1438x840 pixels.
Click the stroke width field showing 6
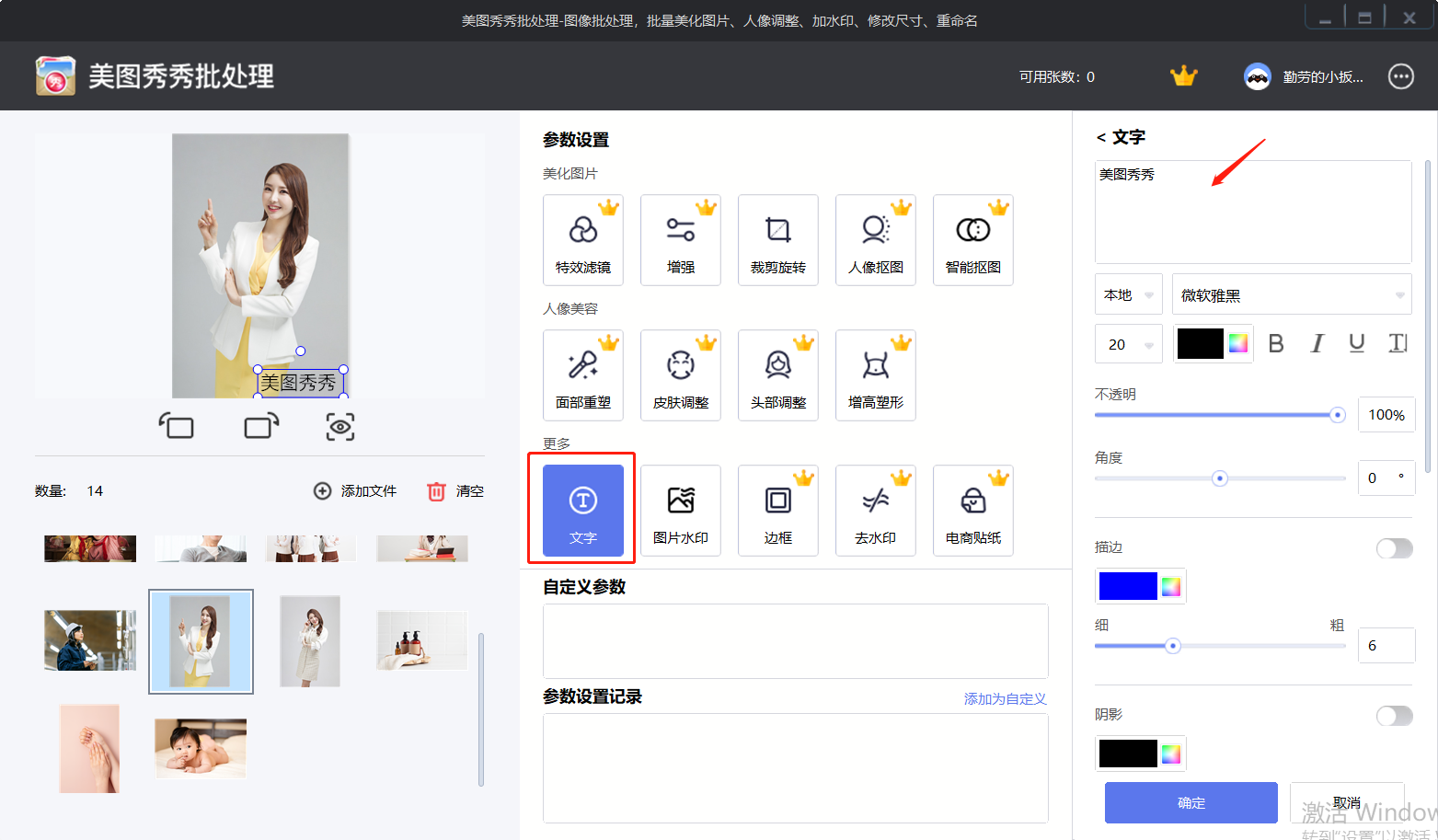(x=1386, y=646)
